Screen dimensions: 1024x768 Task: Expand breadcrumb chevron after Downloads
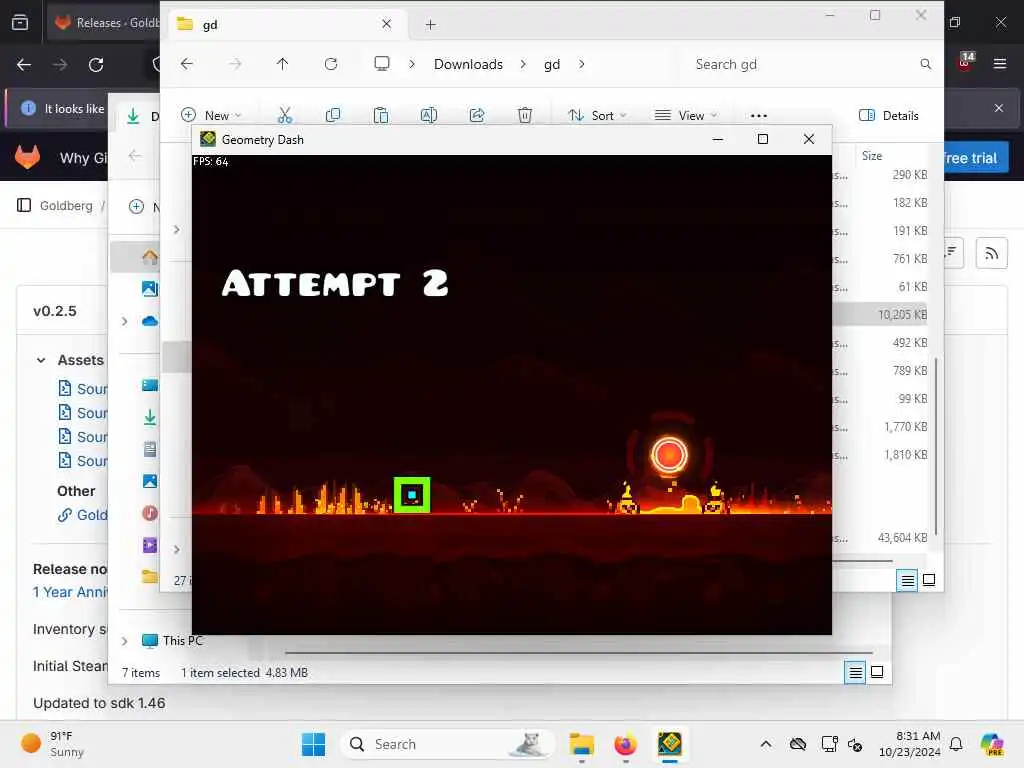[x=523, y=64]
